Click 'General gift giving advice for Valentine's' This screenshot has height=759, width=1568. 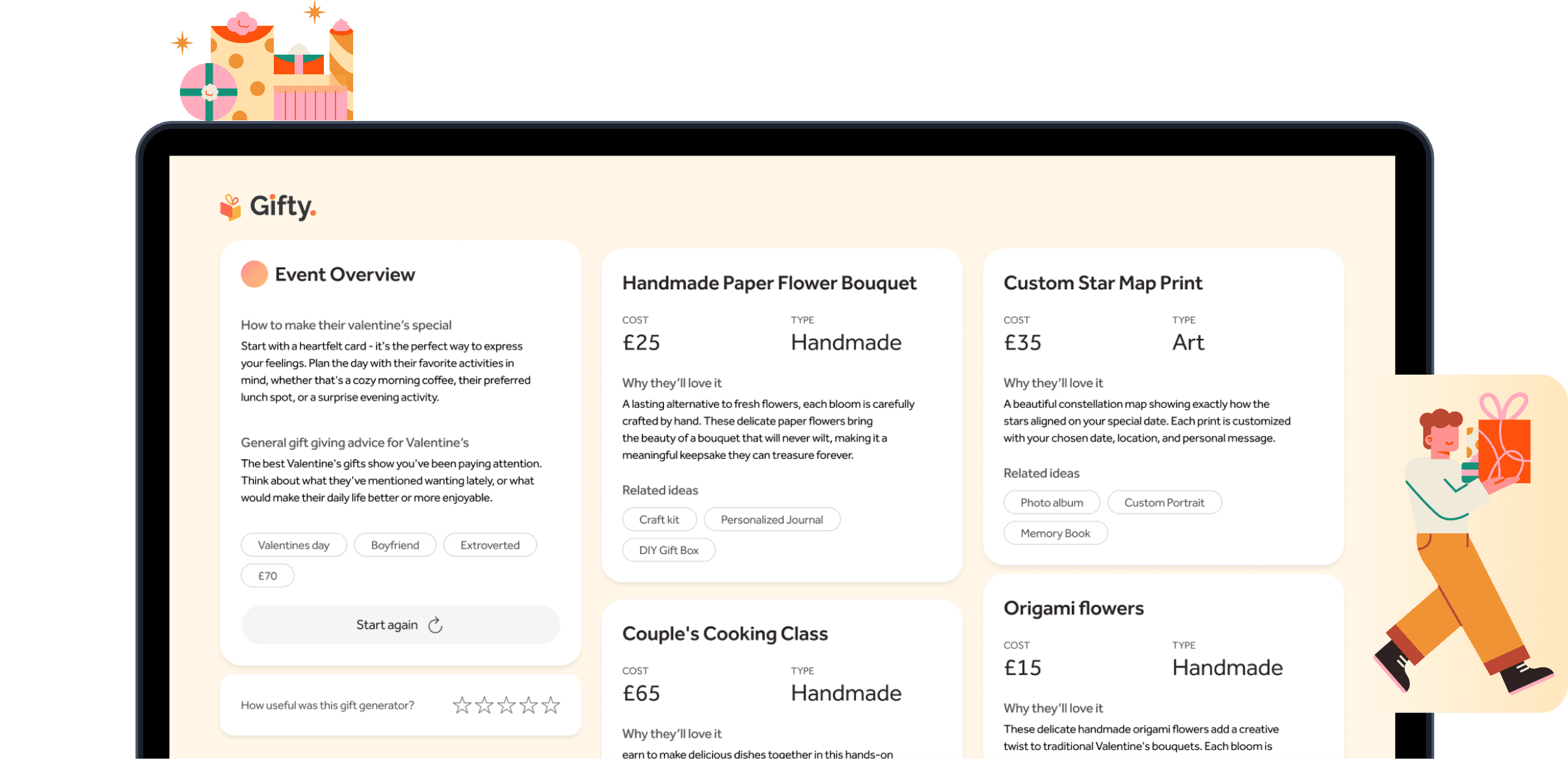coord(354,443)
